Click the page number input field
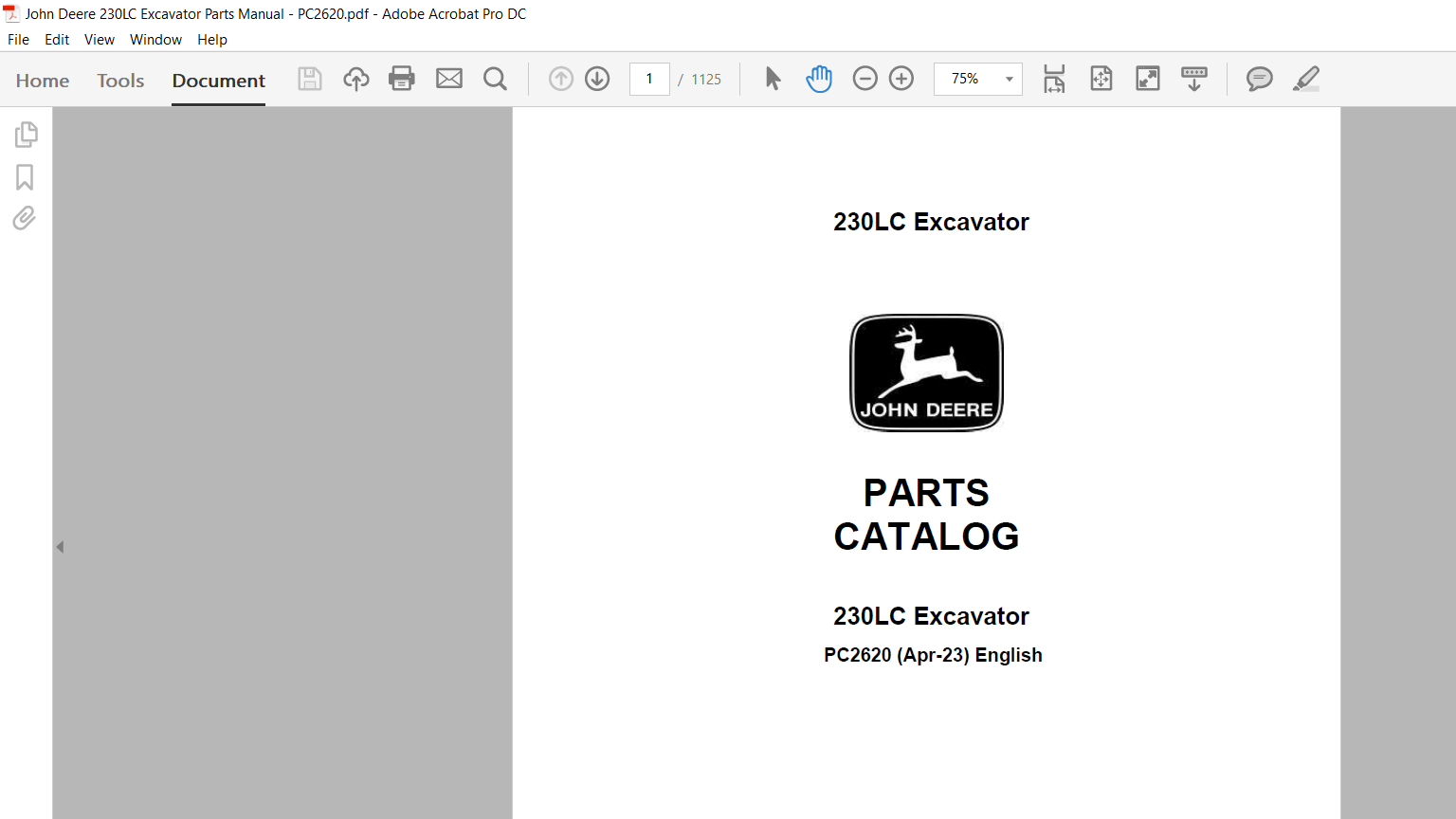This screenshot has width=1456, height=819. pyautogui.click(x=649, y=79)
